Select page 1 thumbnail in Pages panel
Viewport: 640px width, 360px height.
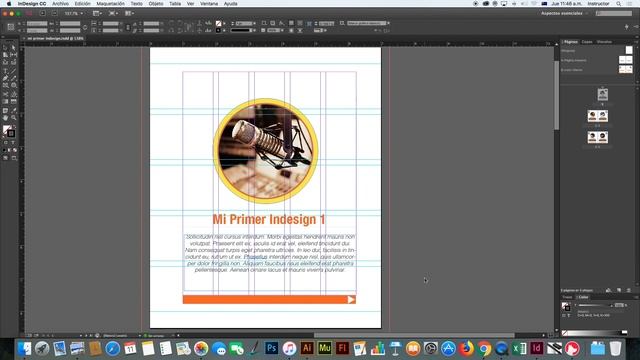tap(602, 94)
